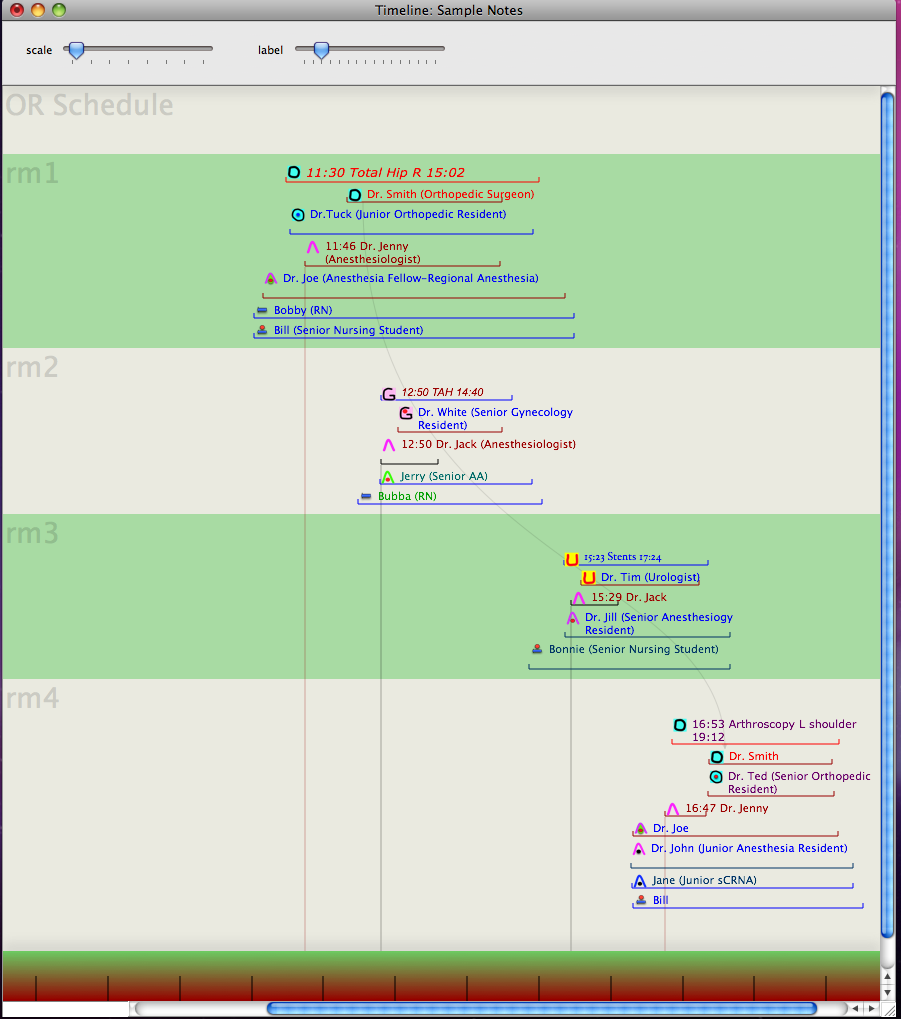Click the scale slider handle
901x1019 pixels.
point(75,49)
